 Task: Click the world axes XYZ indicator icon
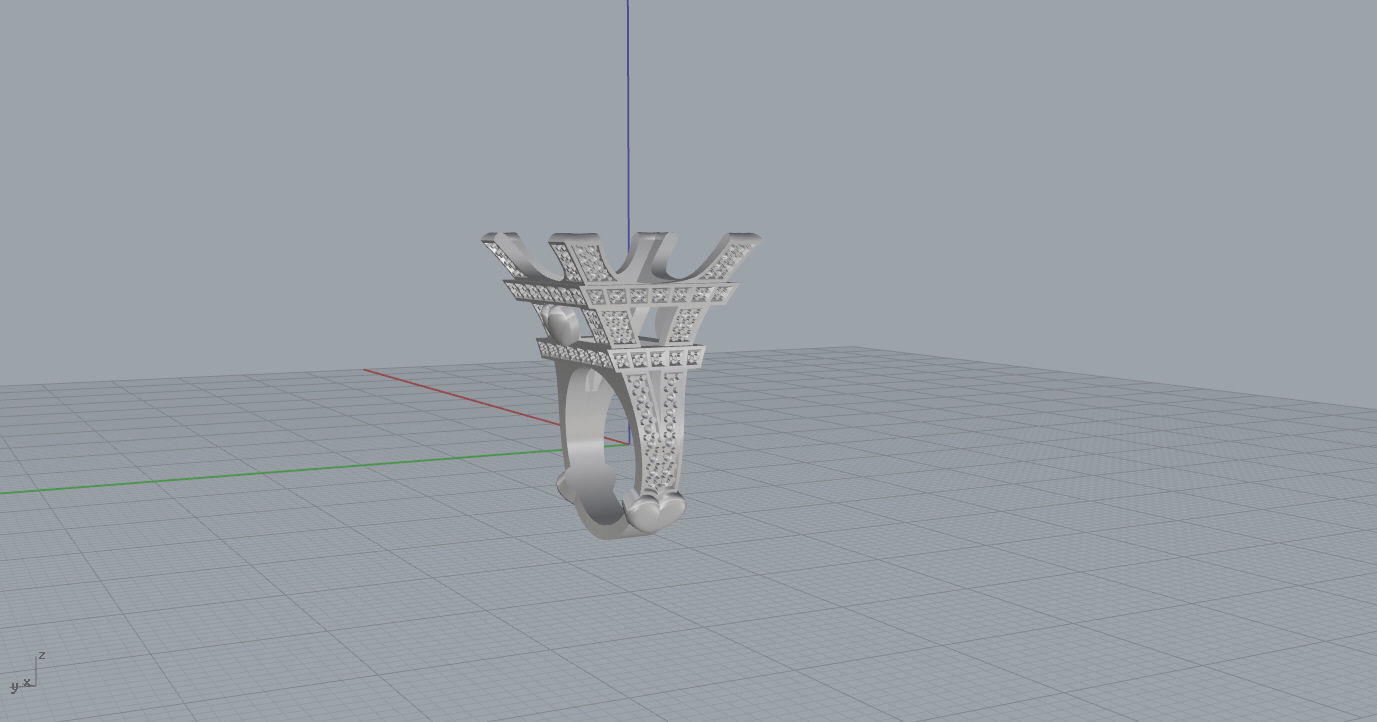[x=28, y=671]
